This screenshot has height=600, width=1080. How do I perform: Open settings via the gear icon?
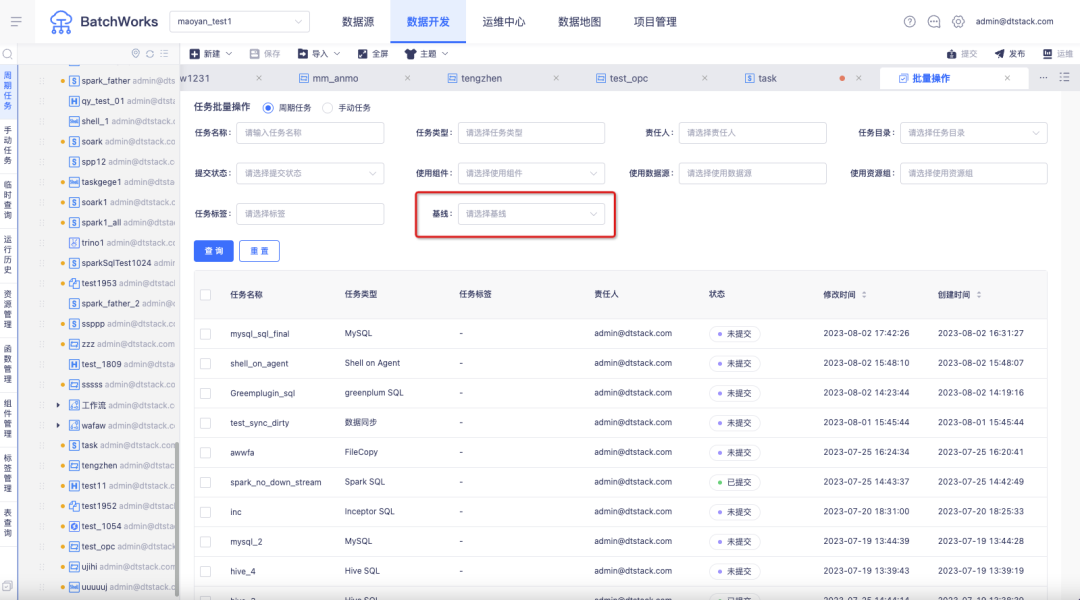click(x=958, y=21)
